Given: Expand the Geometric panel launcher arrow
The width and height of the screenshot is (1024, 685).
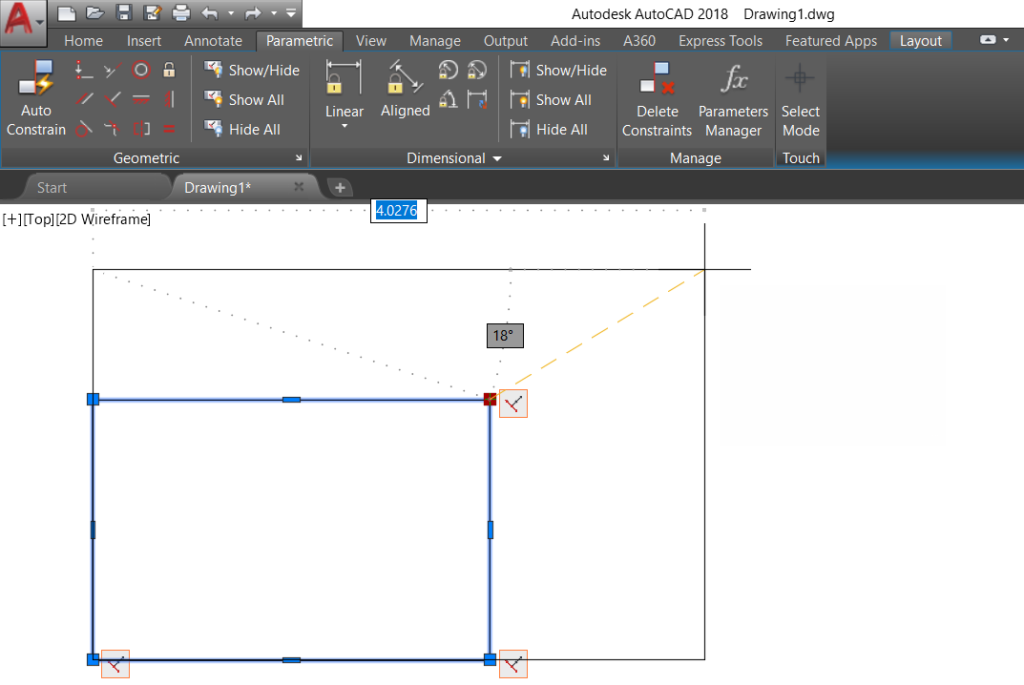Looking at the screenshot, I should coord(300,158).
